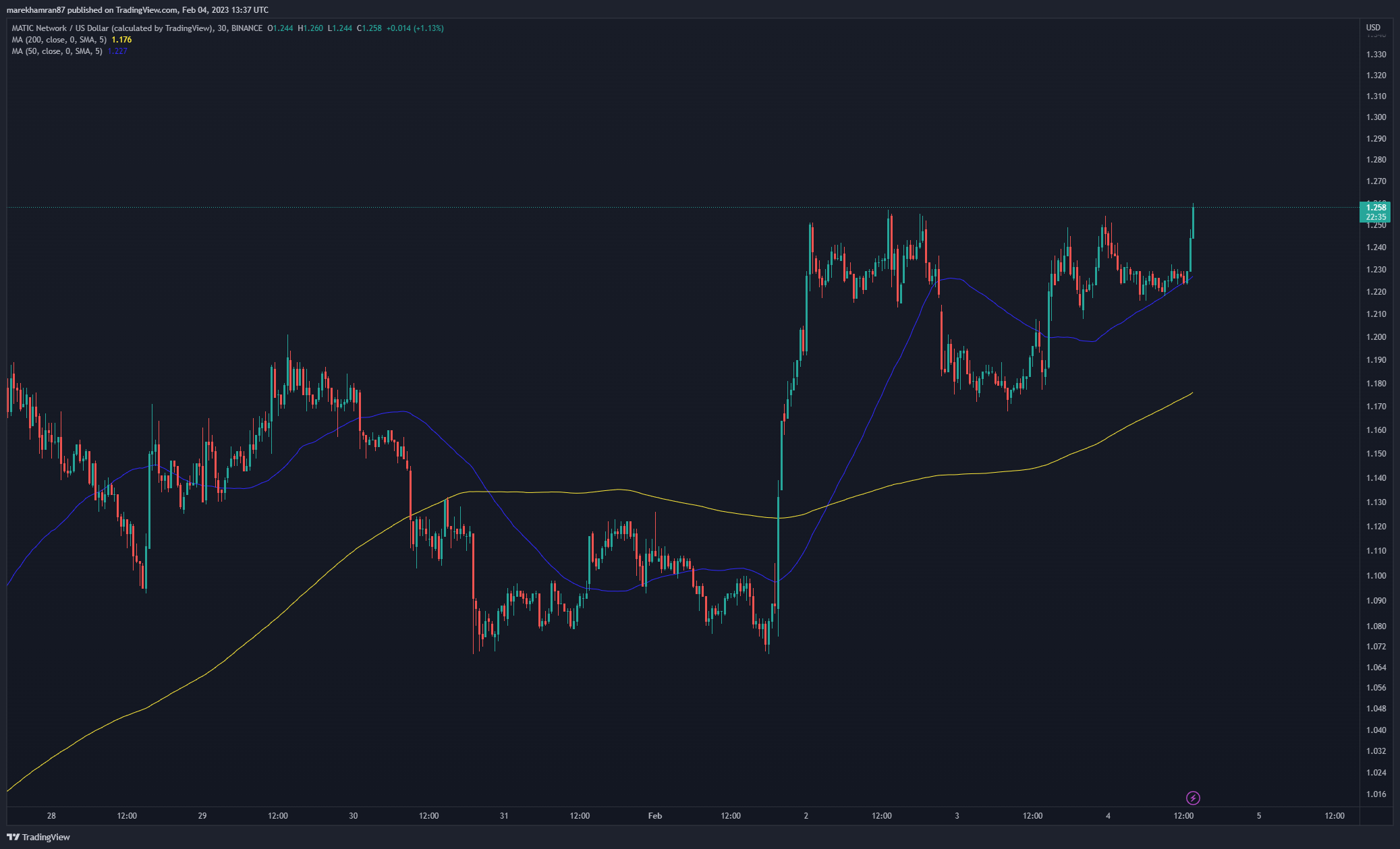Image resolution: width=1400 pixels, height=849 pixels.
Task: Select the MA 200 indicator legend
Action: point(59,40)
